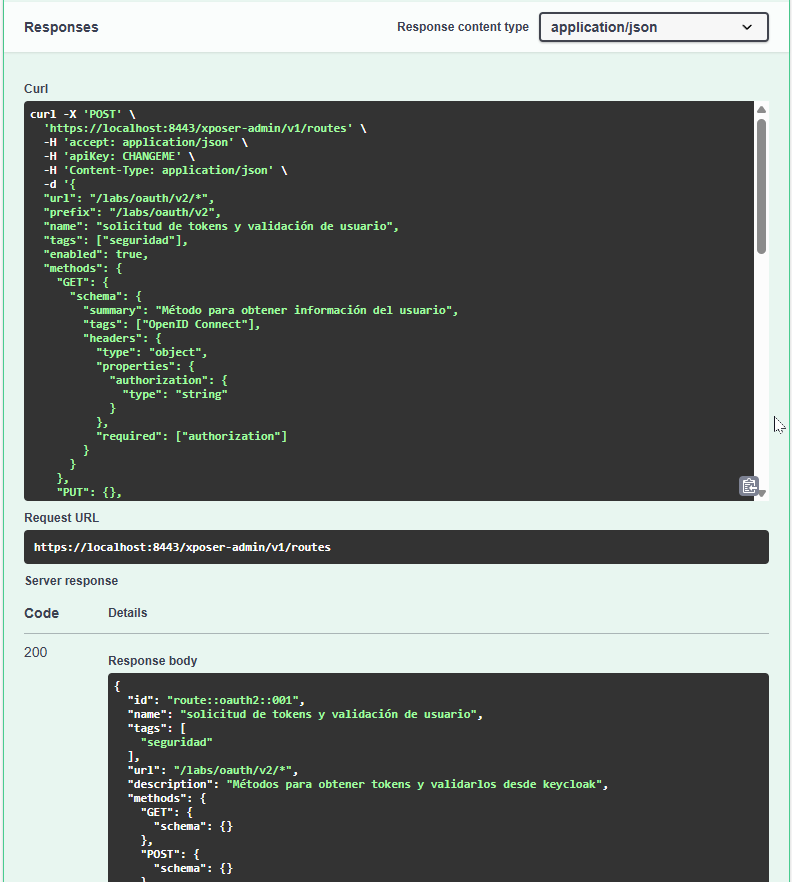
Task: Click the chevron in the content type selector
Action: click(747, 27)
